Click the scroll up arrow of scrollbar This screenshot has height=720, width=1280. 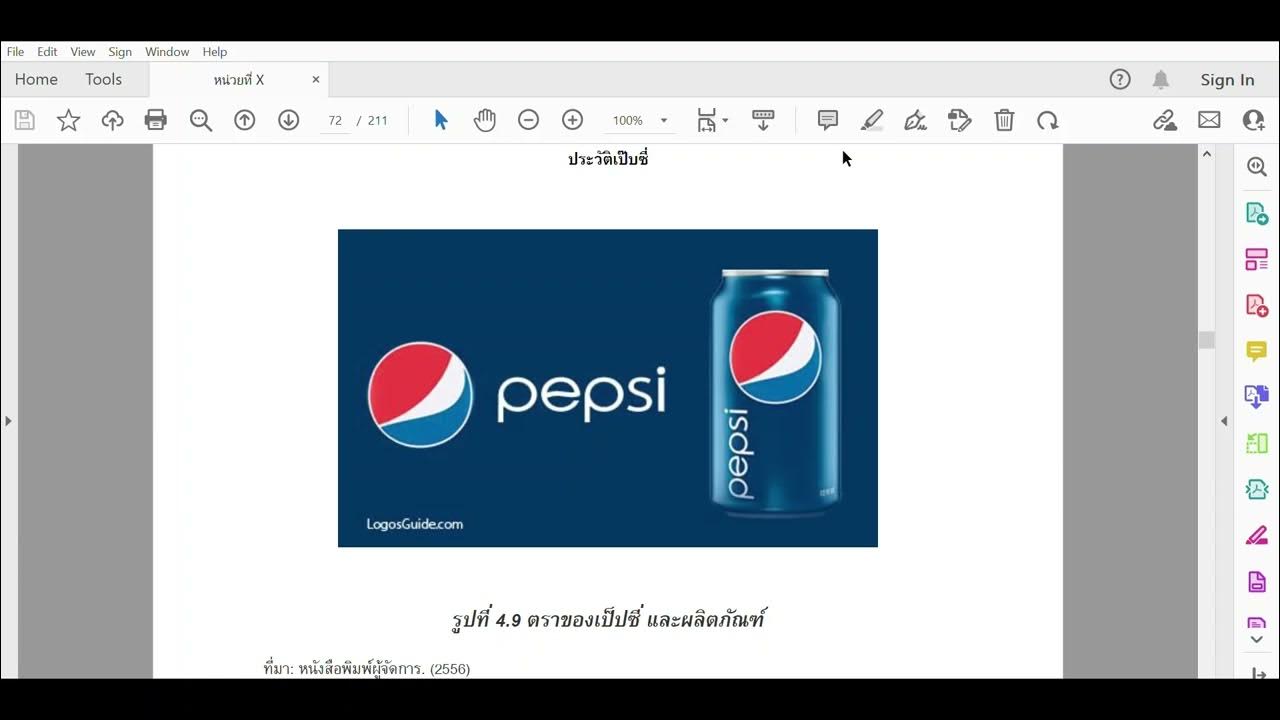[1207, 154]
